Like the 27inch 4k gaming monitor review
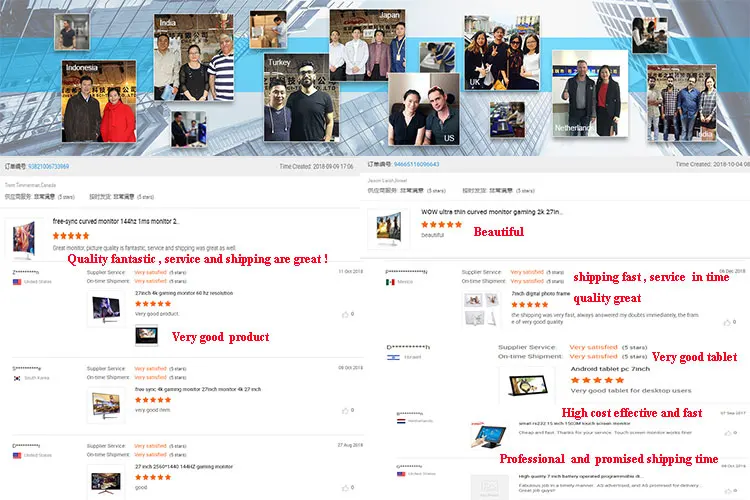Screen dimensions: 750x500 point(345,314)
